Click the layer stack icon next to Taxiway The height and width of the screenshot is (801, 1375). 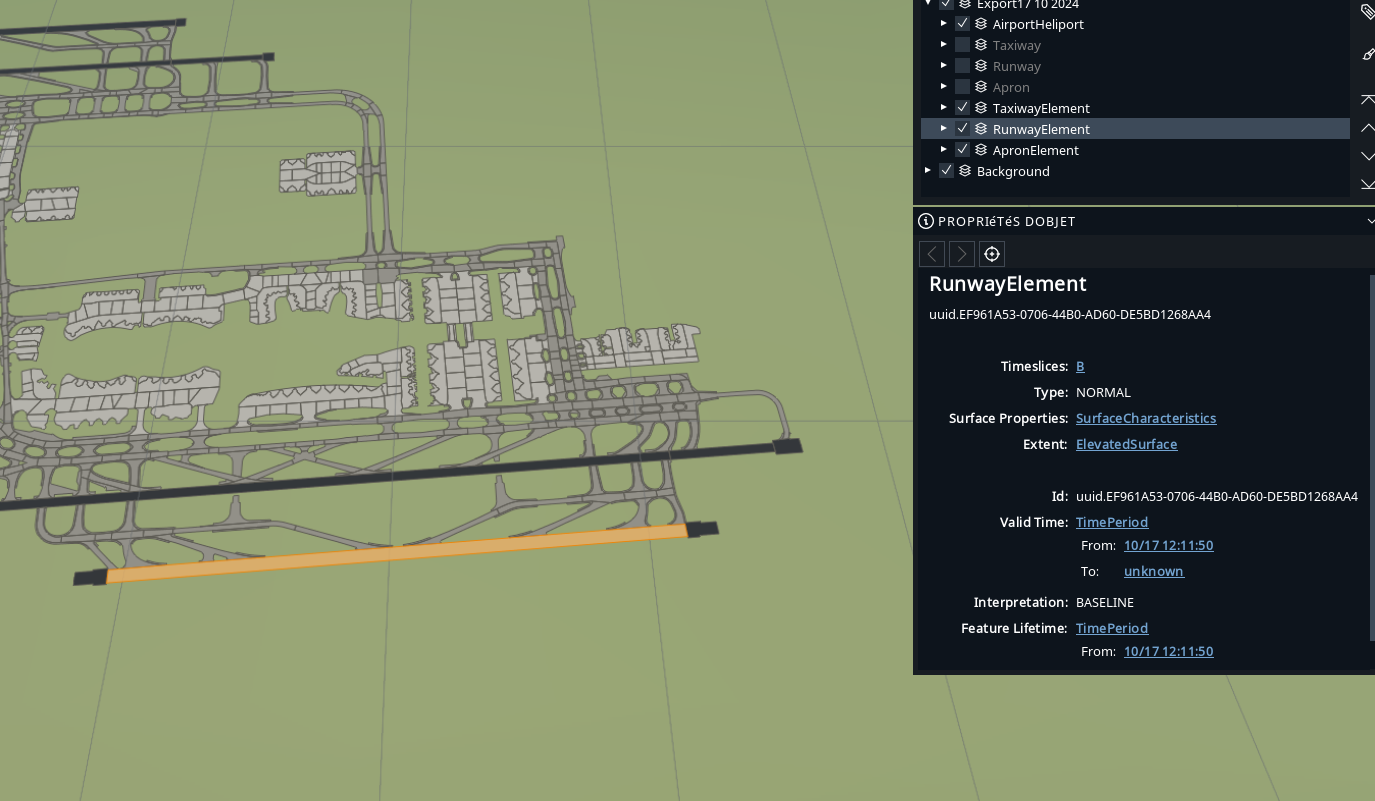(980, 45)
